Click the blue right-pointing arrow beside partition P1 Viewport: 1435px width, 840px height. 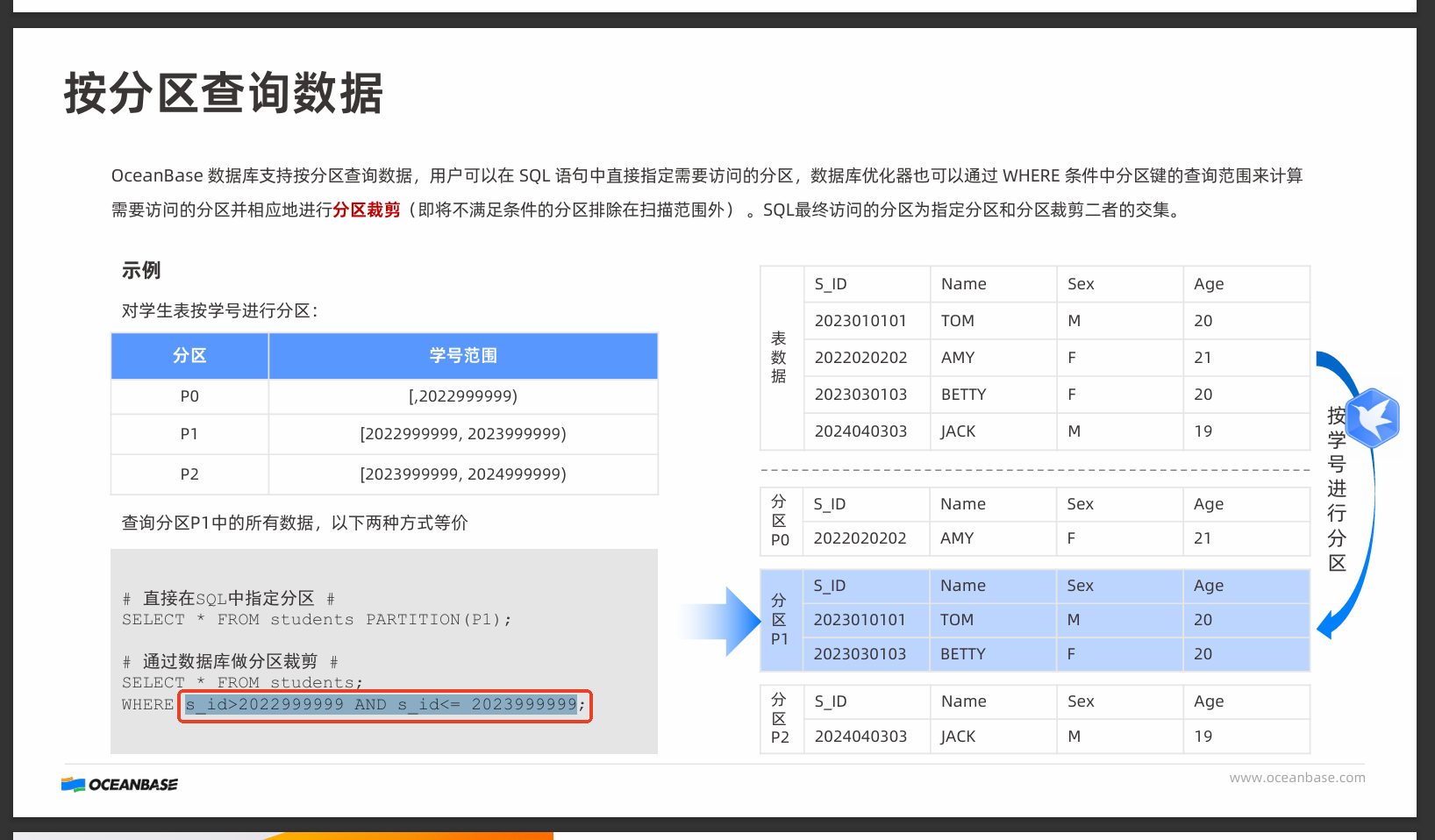(724, 622)
